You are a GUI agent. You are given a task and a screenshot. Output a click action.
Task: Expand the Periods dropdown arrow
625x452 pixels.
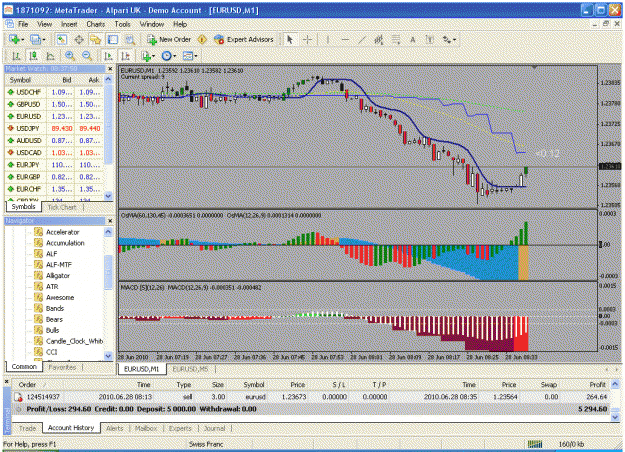(175, 56)
